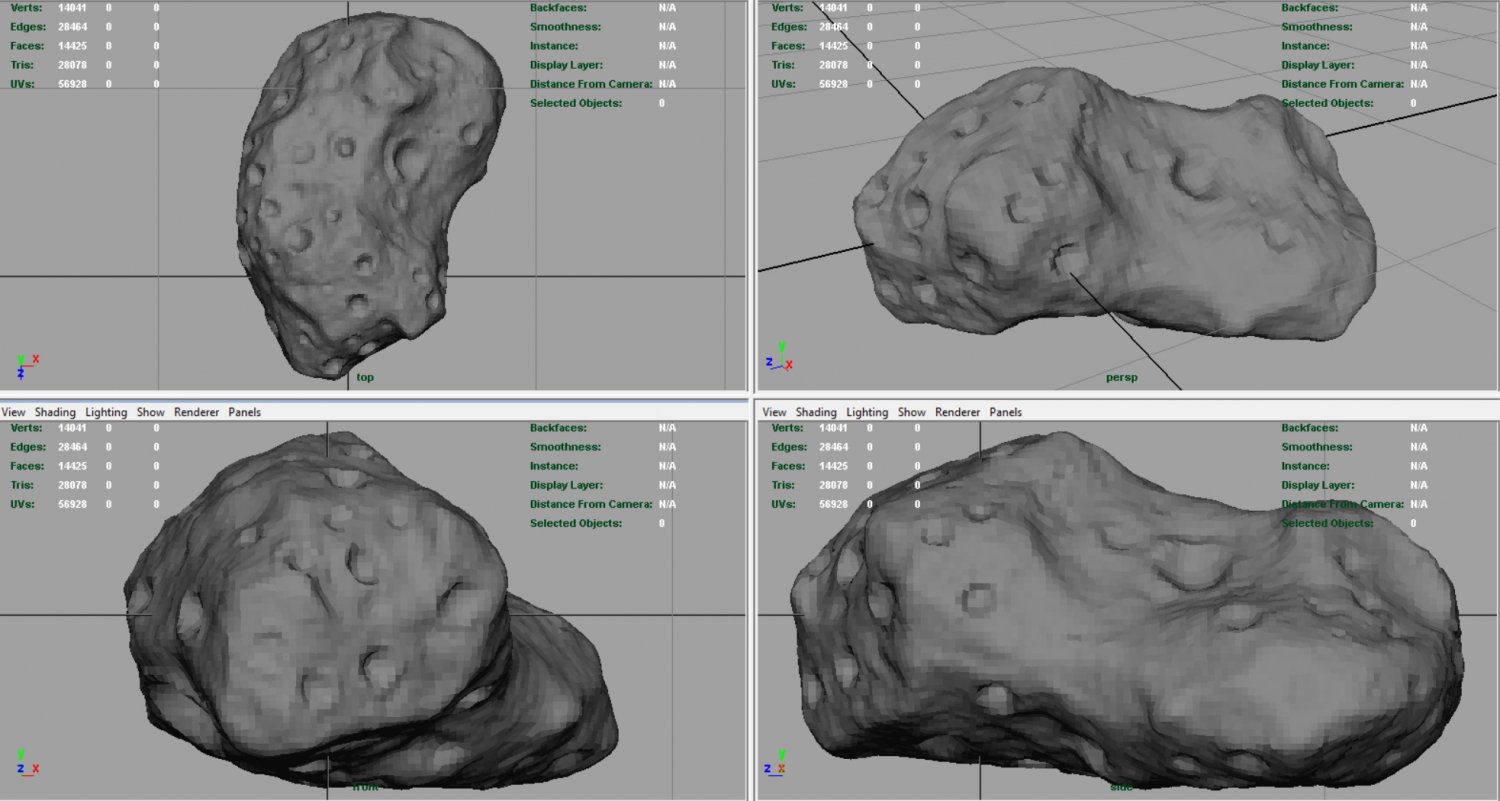Click the axis orientation icon in front viewport

pos(25,762)
